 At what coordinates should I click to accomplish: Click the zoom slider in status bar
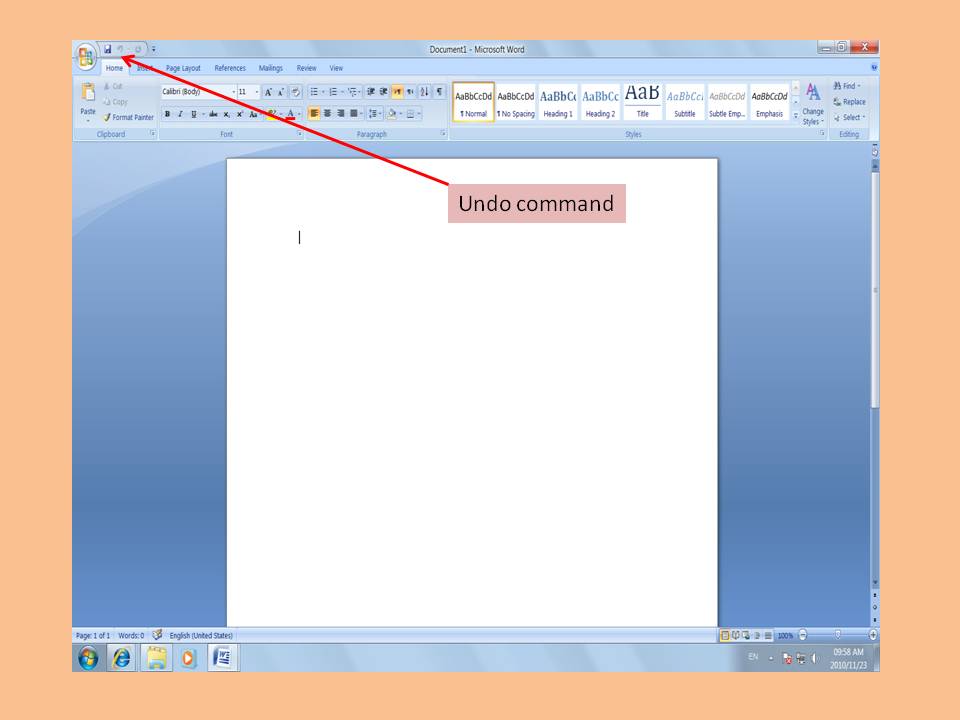[x=837, y=635]
